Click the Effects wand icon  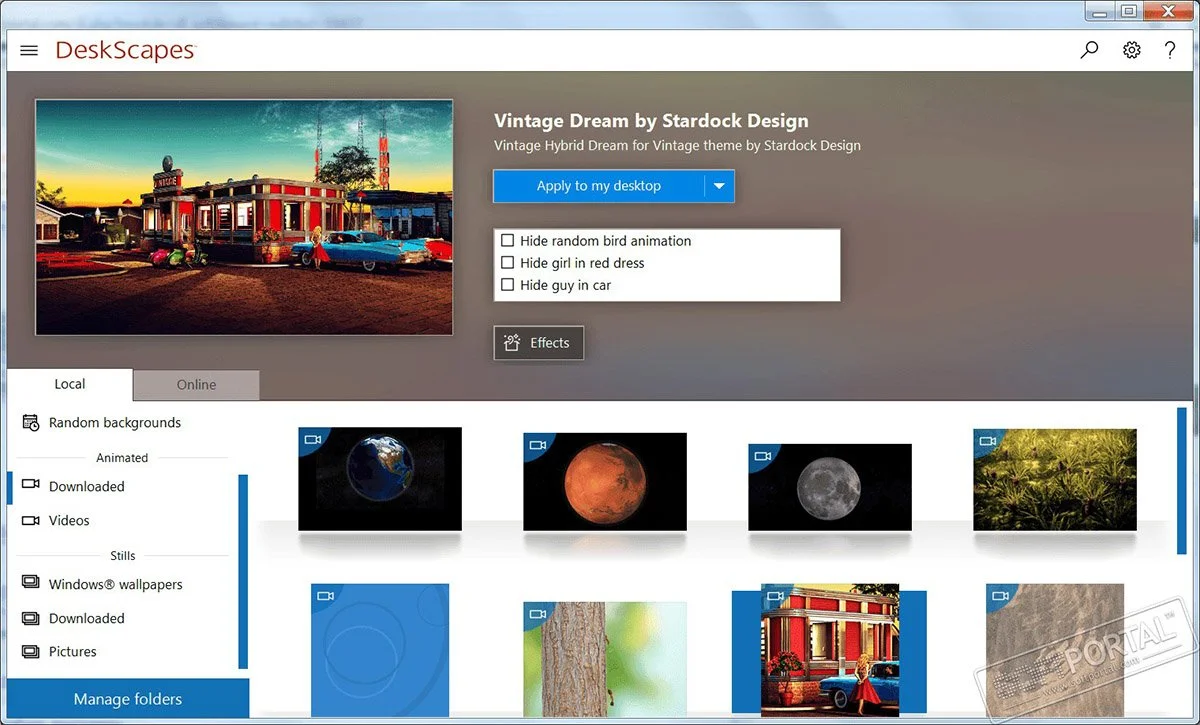512,343
